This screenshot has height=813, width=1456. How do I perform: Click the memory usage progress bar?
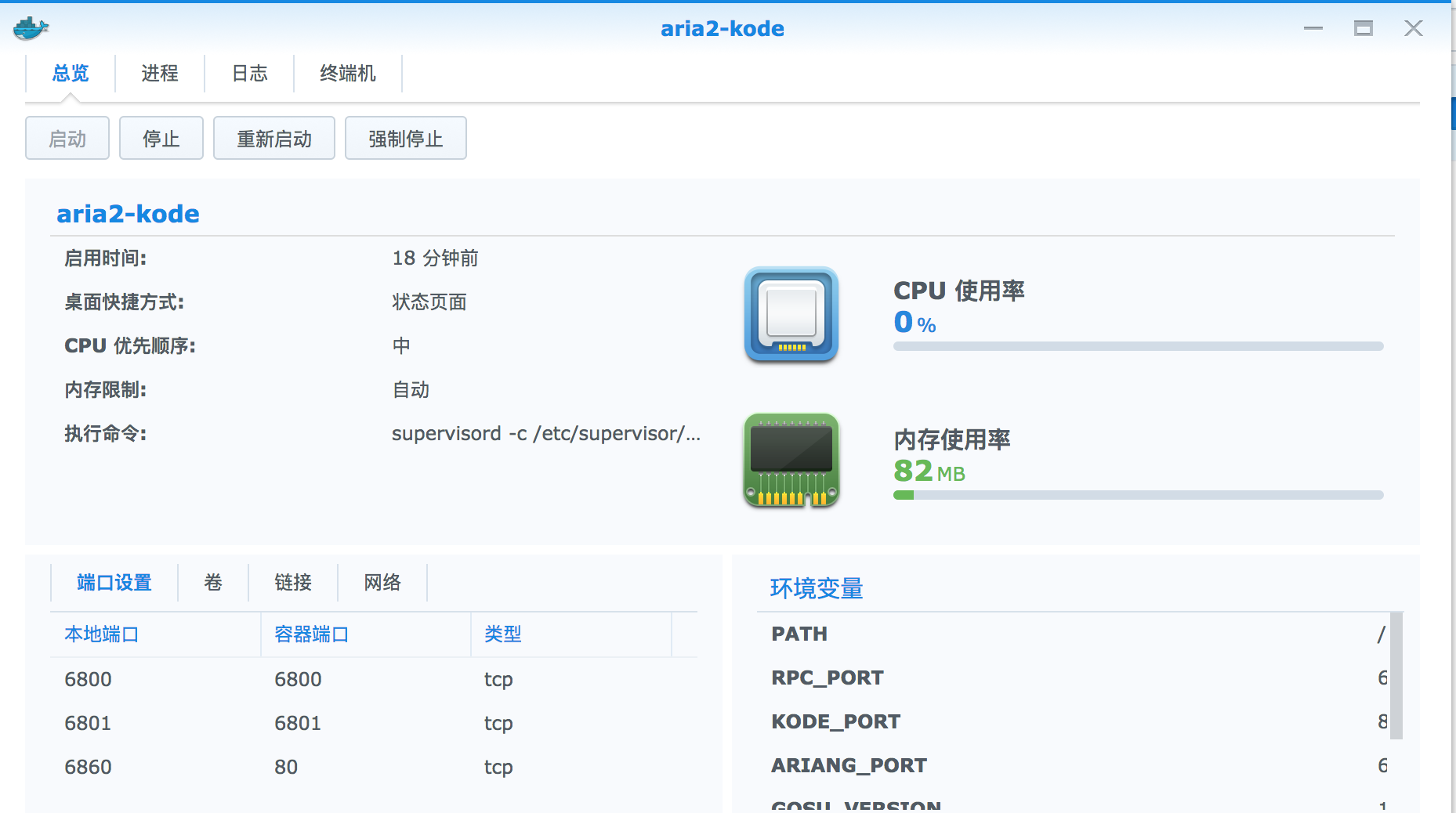[1139, 495]
